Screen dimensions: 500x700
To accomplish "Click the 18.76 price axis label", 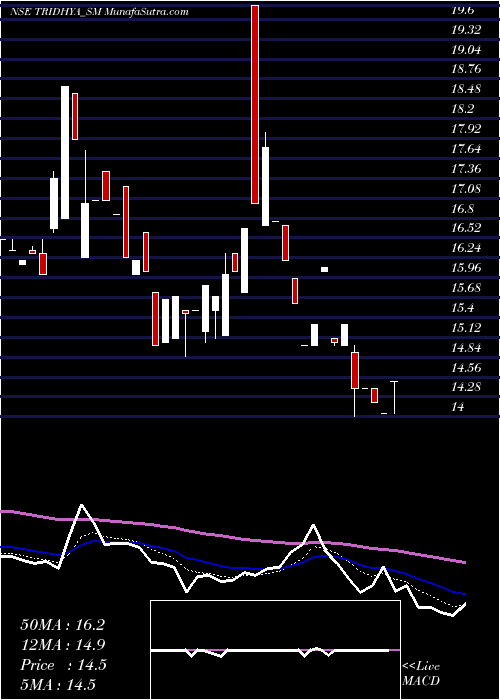I will [466, 69].
